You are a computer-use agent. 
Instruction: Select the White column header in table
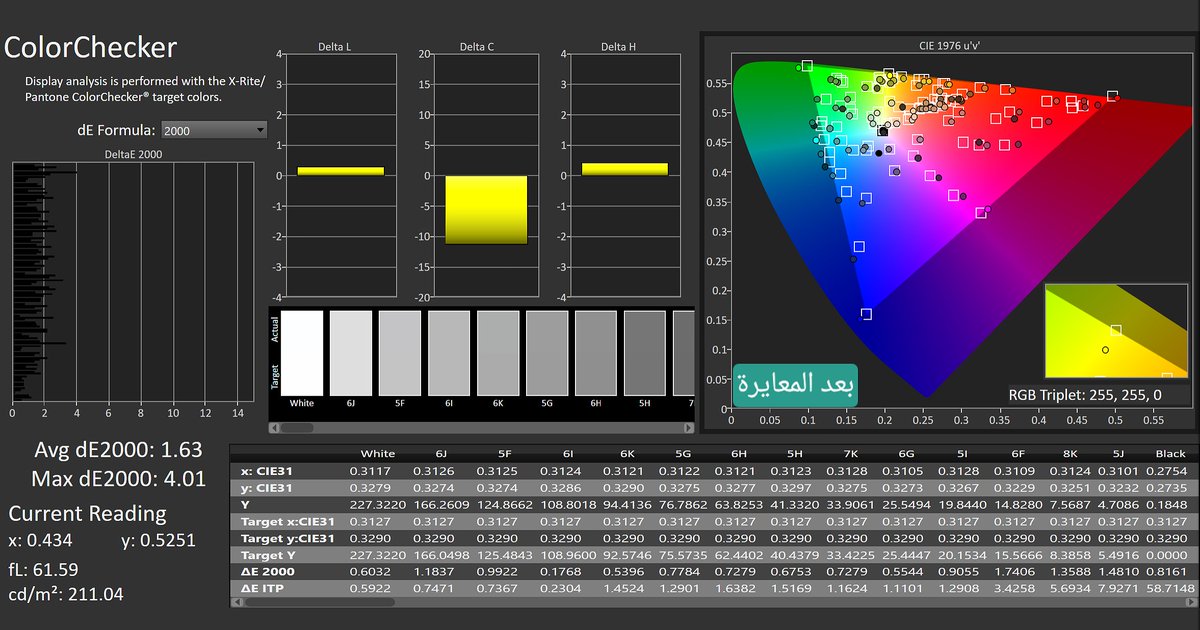[378, 453]
